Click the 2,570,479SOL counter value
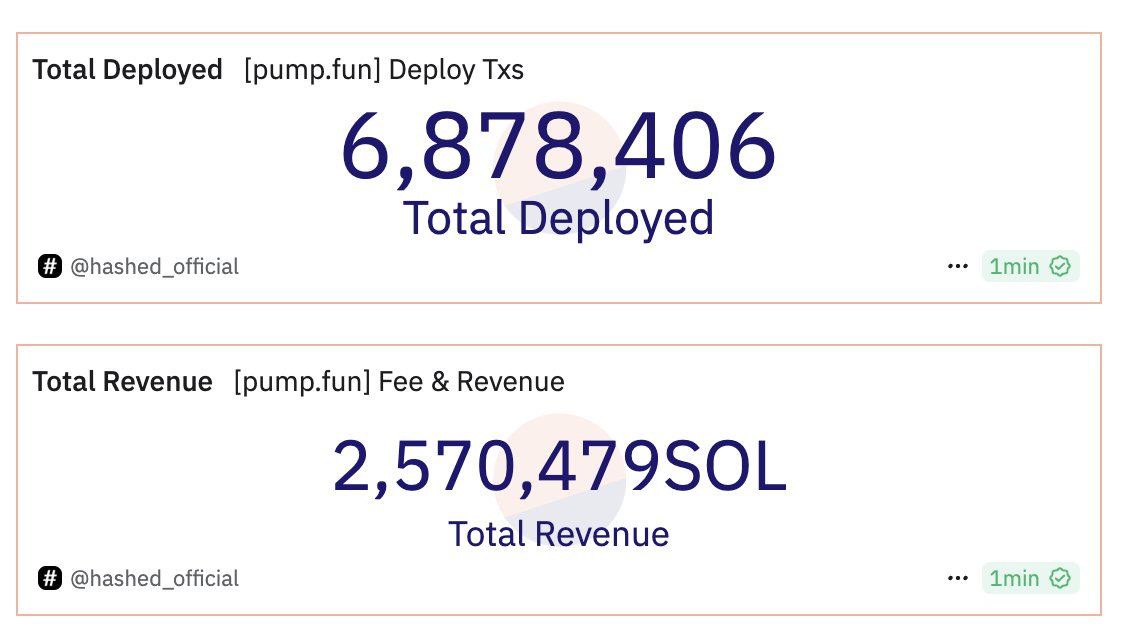Image resolution: width=1126 pixels, height=642 pixels. click(x=559, y=467)
